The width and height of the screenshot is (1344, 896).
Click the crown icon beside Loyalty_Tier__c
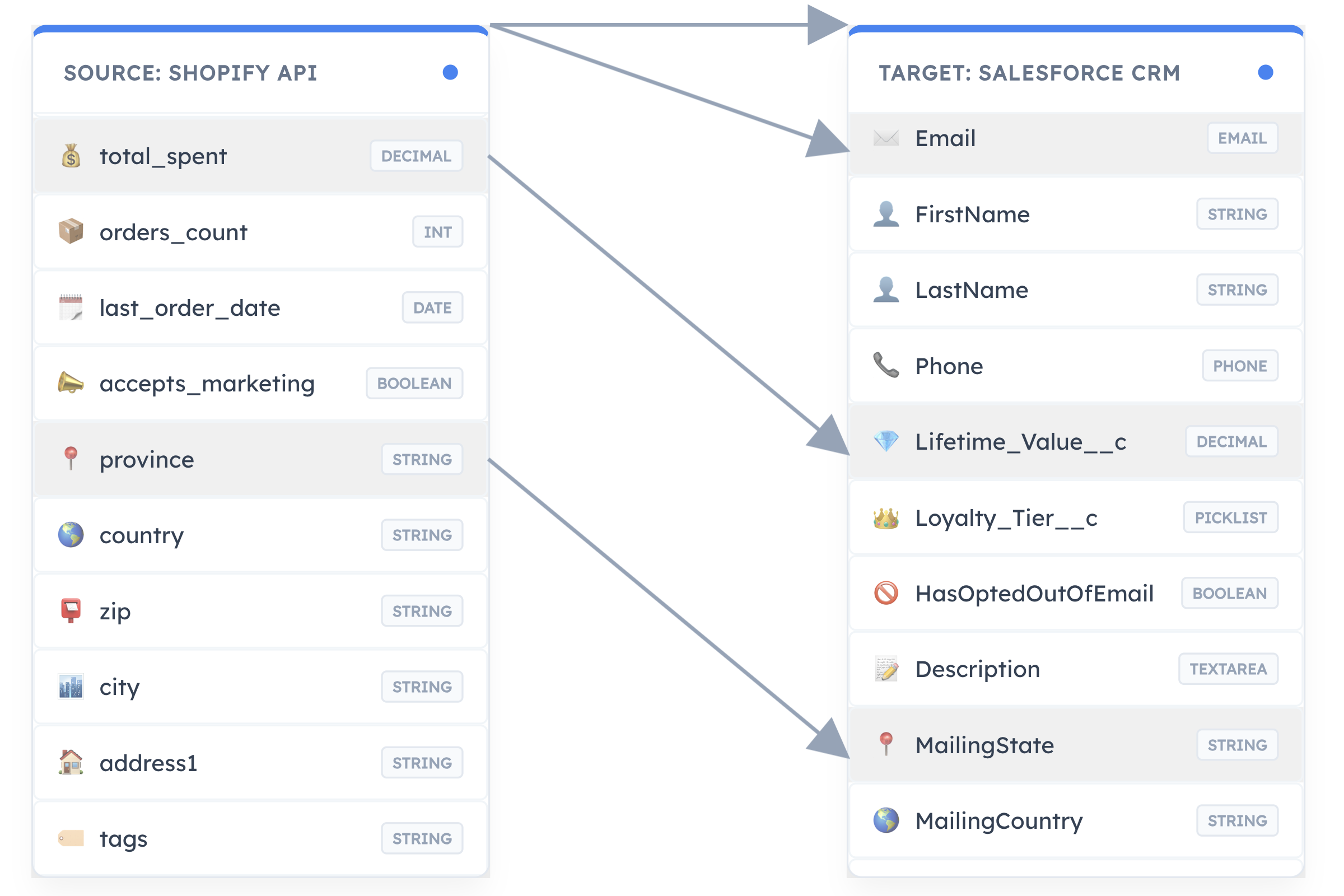click(886, 517)
